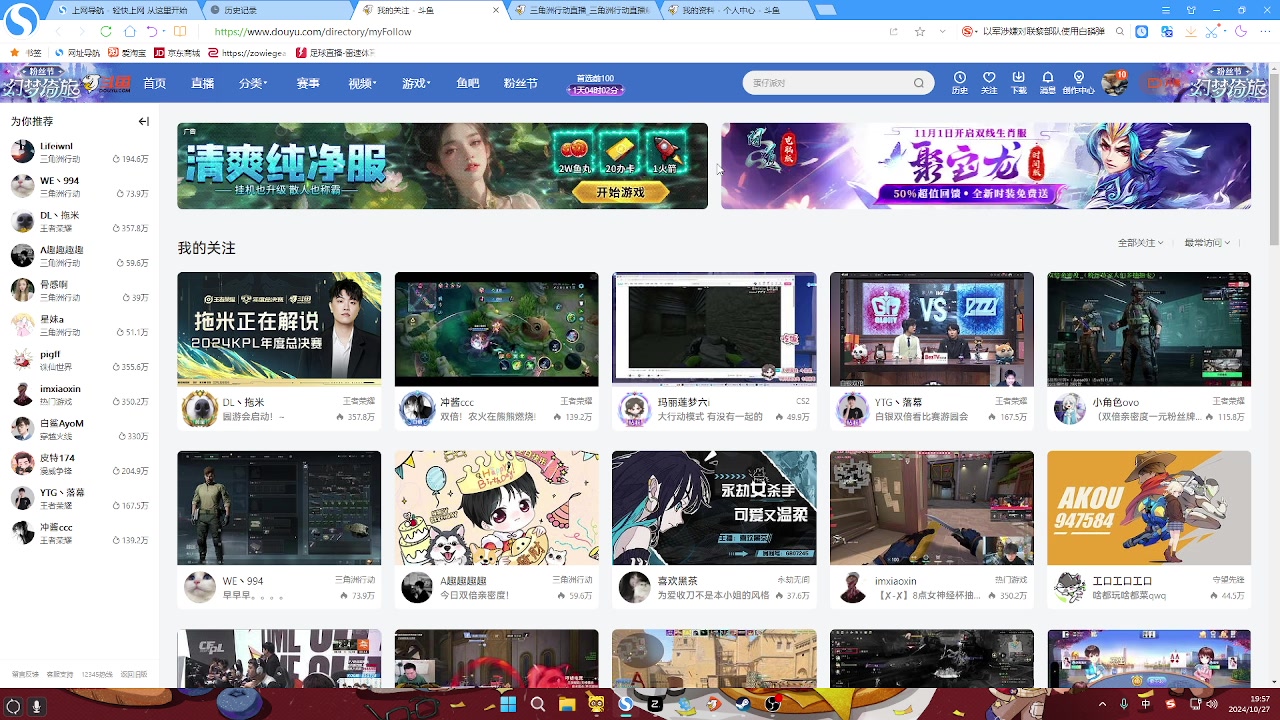Open a new browser tab

pos(825,10)
